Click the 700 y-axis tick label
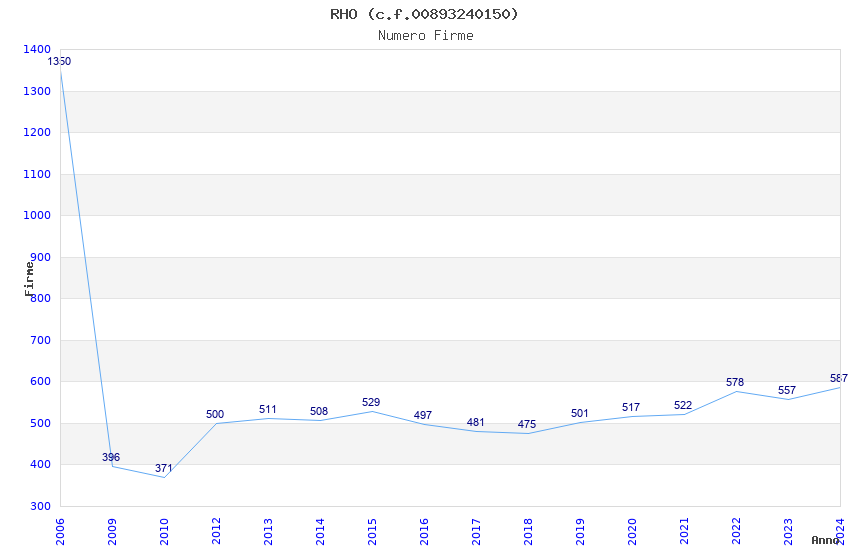The height and width of the screenshot is (550, 850). (40, 340)
